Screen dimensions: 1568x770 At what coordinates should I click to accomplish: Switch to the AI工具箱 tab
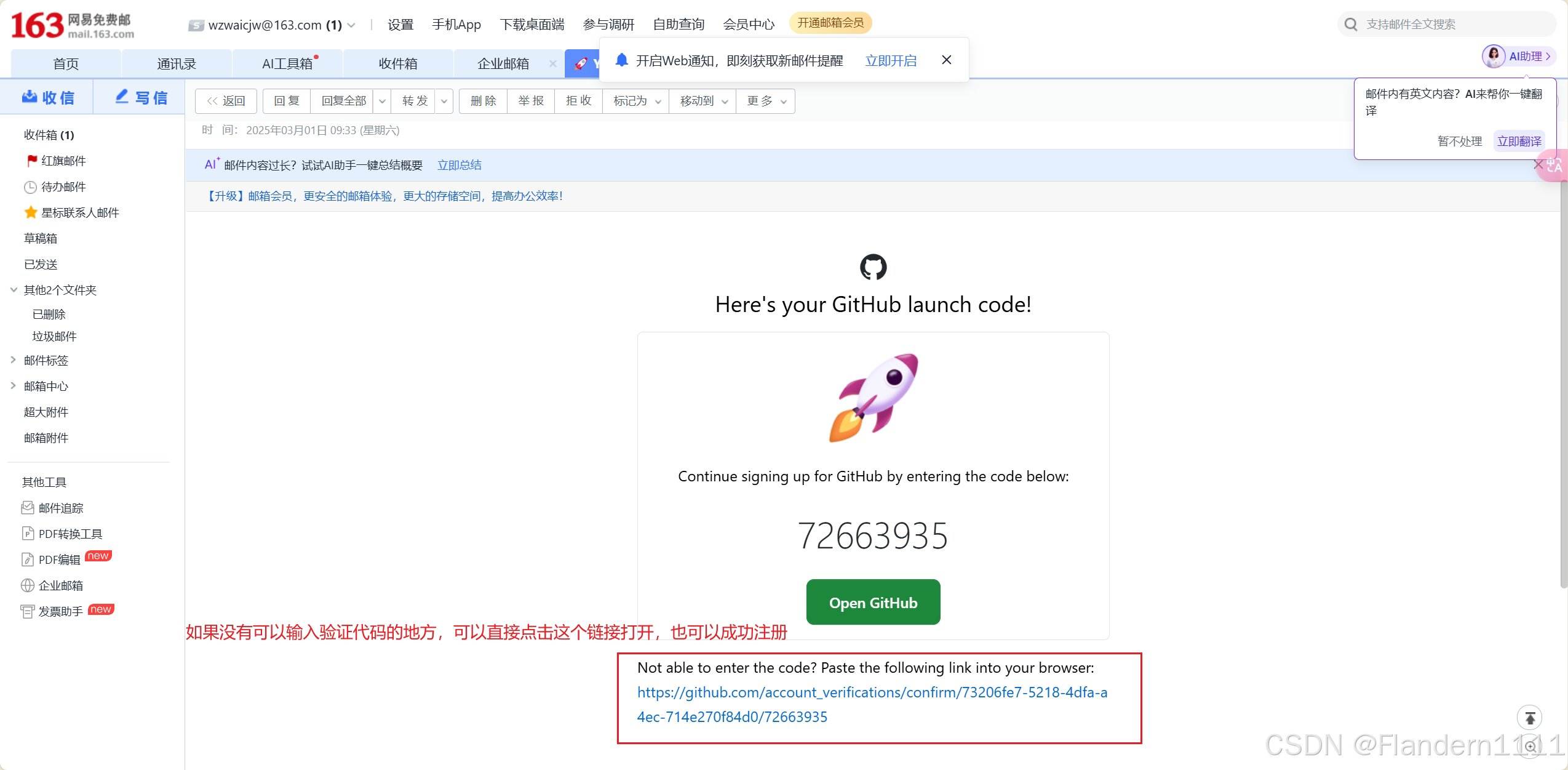pos(287,63)
